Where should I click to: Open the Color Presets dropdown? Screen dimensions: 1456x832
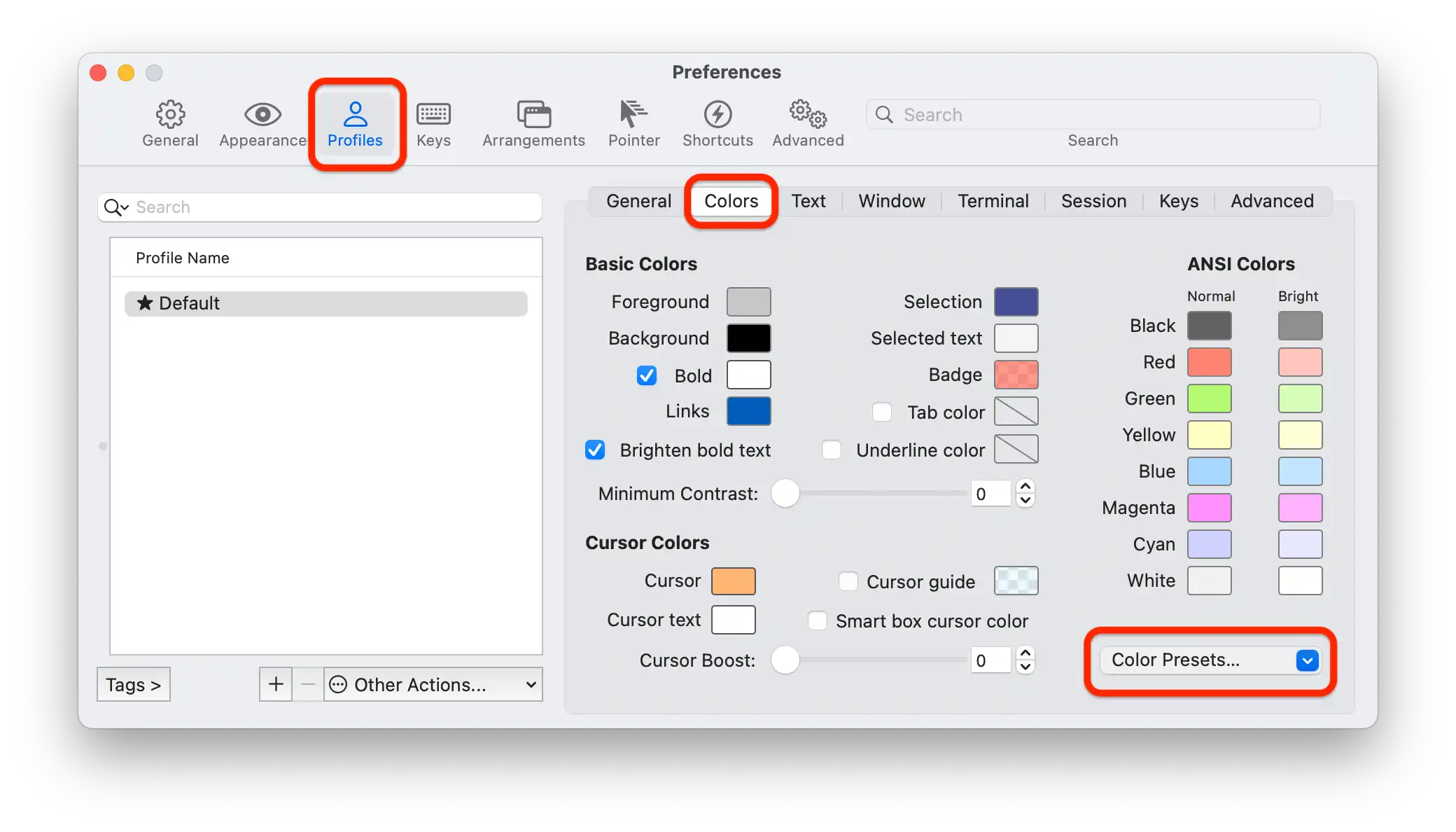(1210, 660)
